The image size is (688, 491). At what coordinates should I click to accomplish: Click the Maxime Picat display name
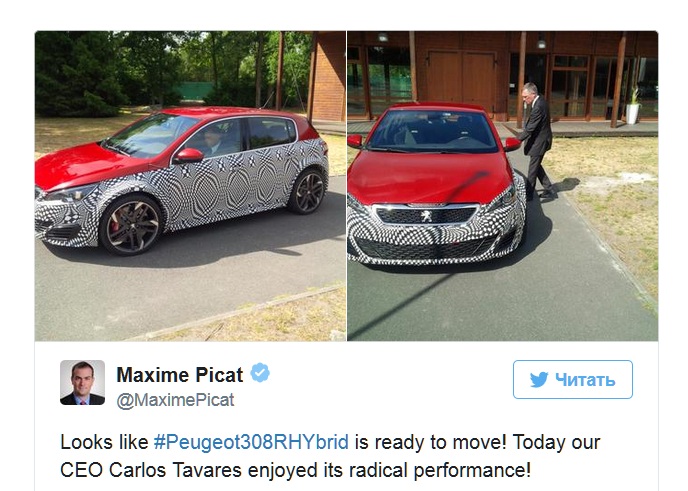179,375
